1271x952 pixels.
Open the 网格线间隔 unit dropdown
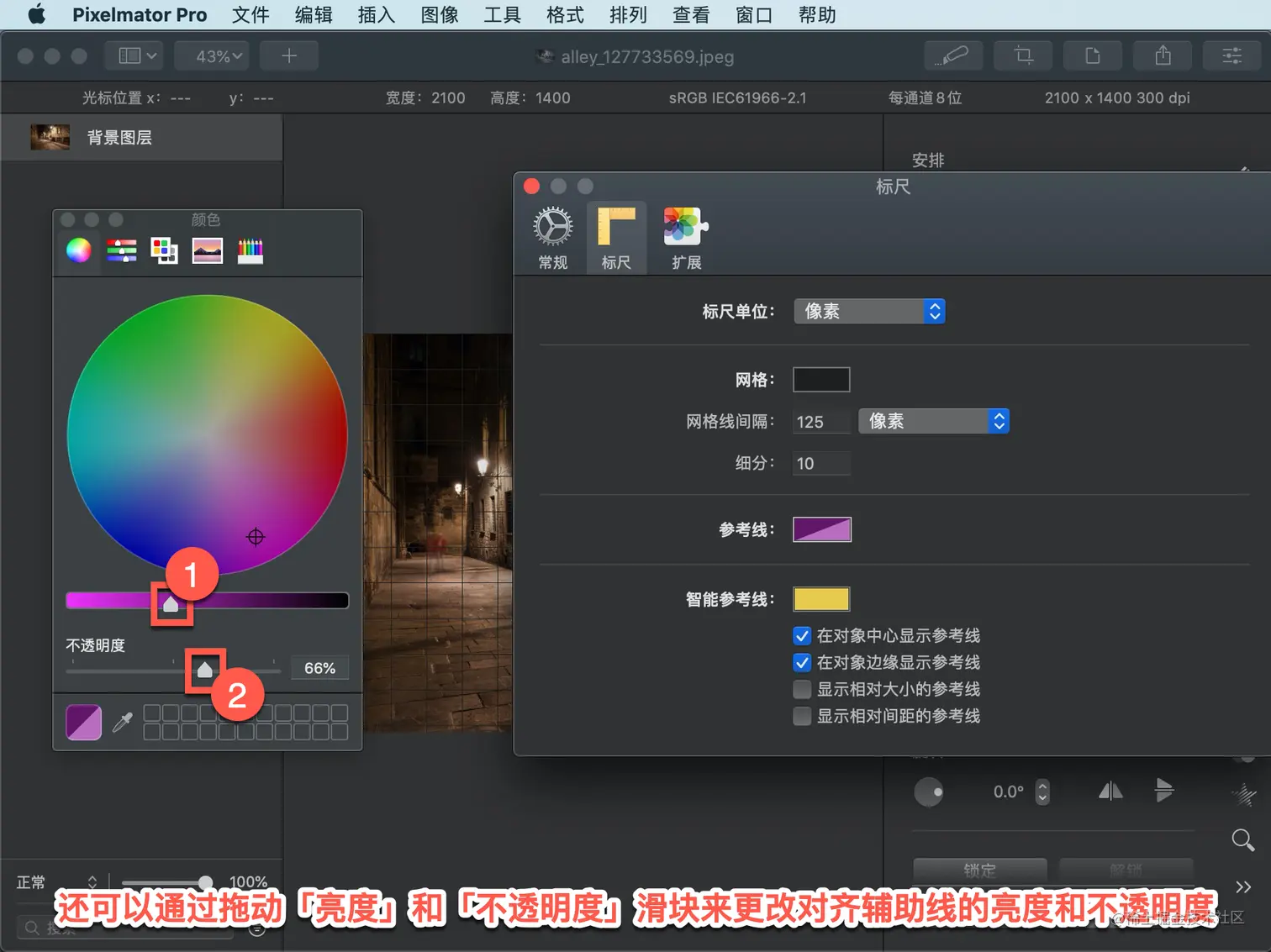coord(934,421)
